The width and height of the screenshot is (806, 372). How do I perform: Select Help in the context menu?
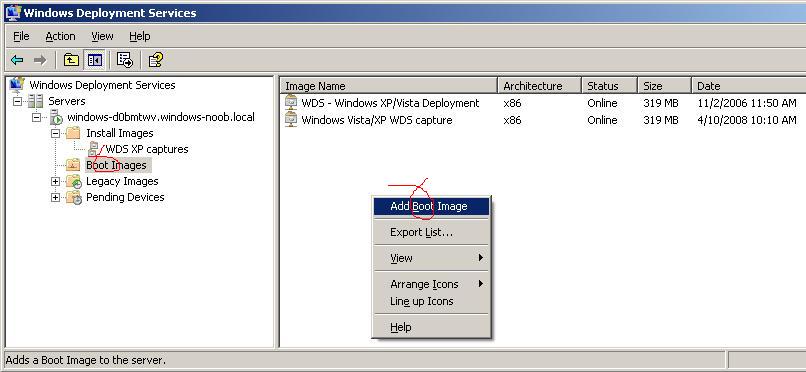coord(431,327)
